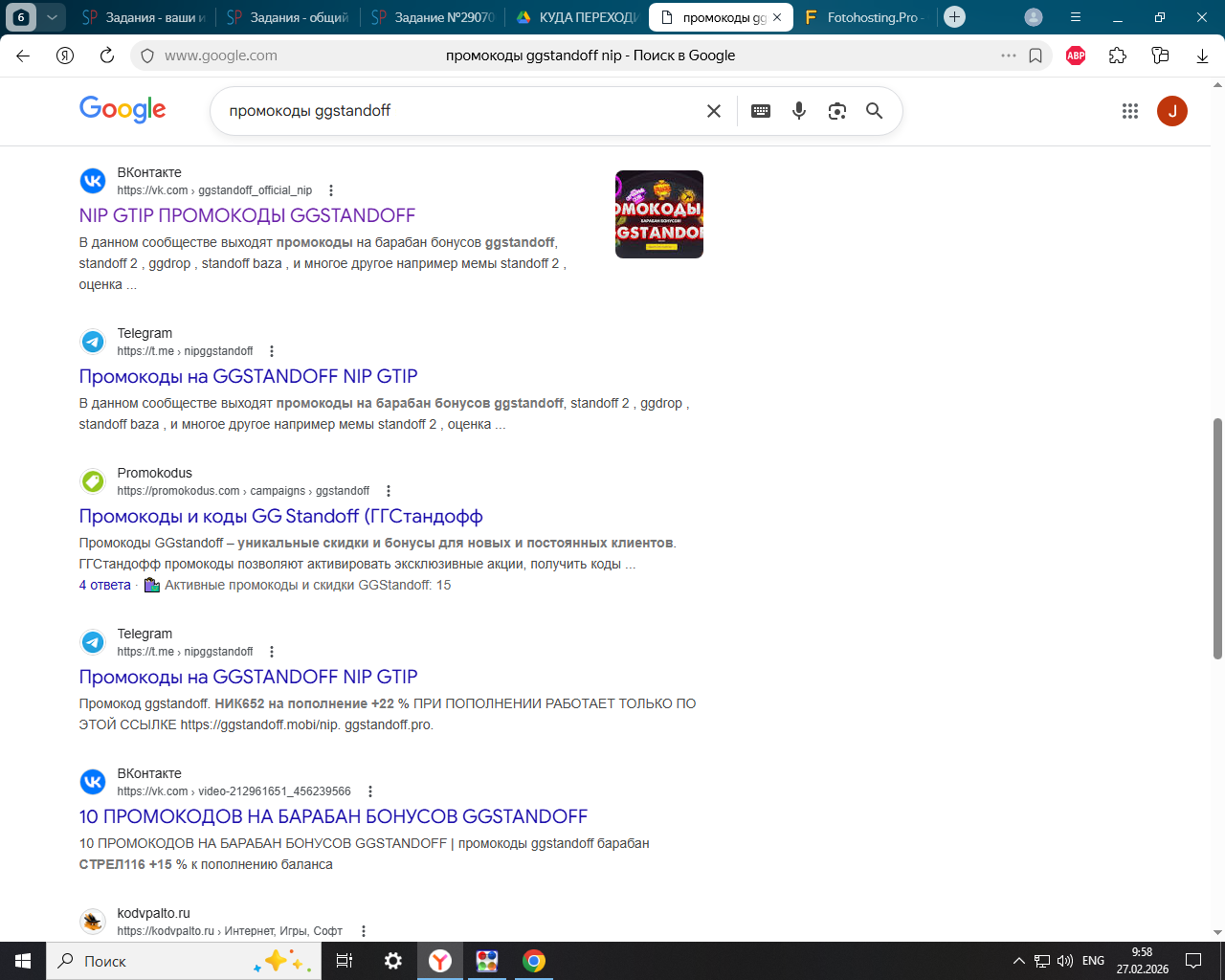Open the collections icon beside extensions
This screenshot has width=1225, height=980.
tap(1160, 56)
